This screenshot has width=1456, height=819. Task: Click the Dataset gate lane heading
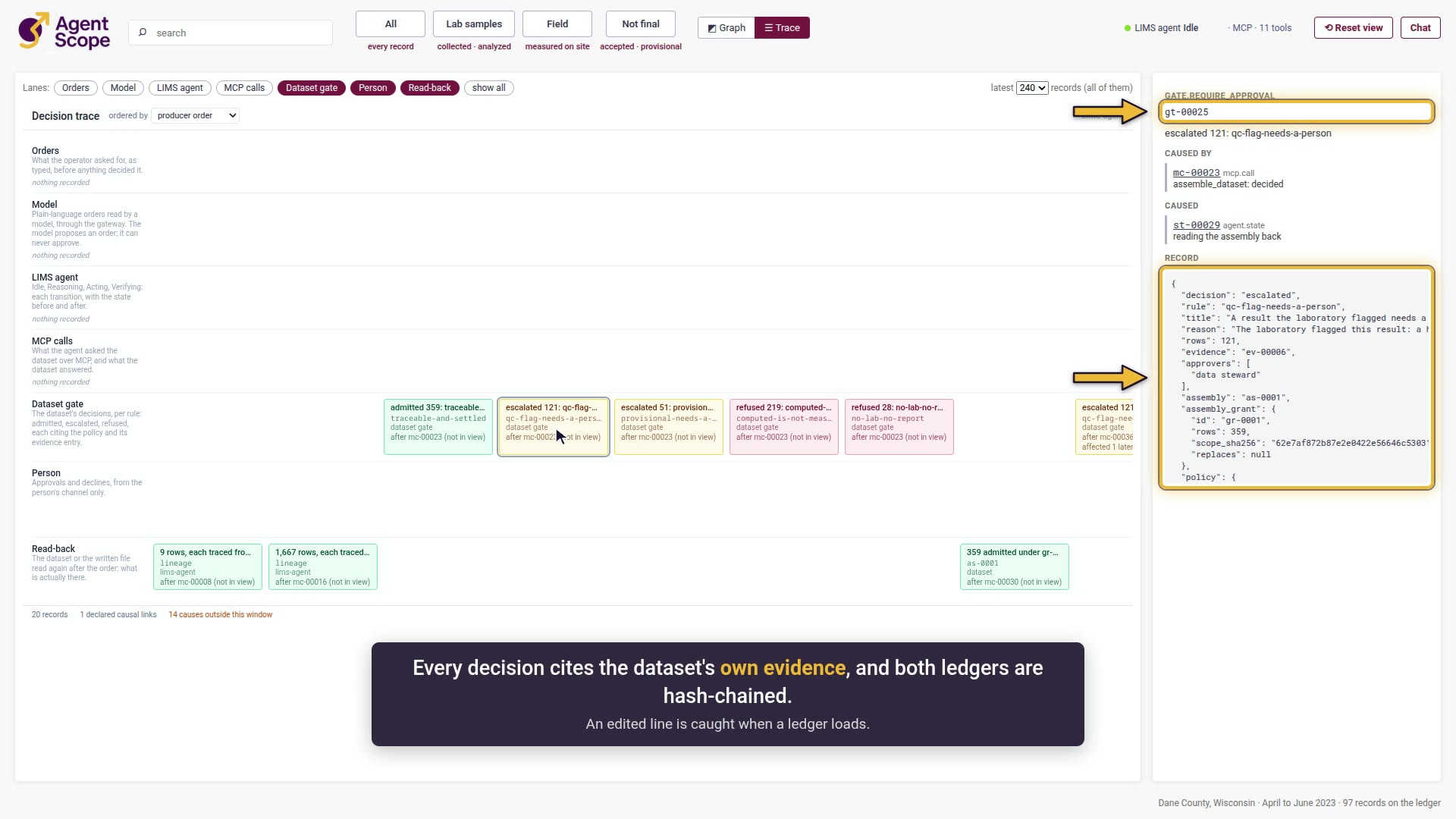(x=58, y=404)
